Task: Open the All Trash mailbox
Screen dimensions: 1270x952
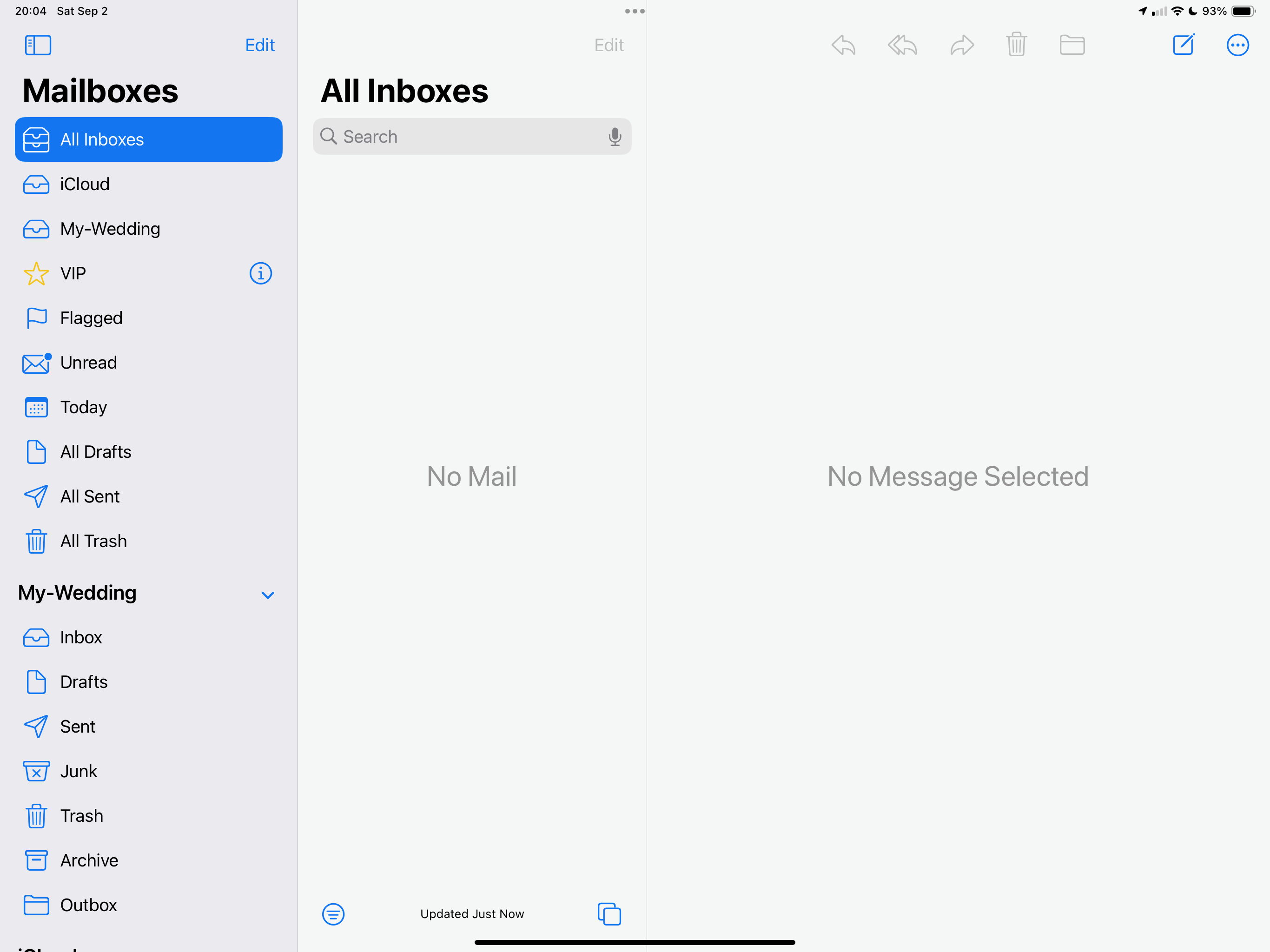Action: (x=149, y=541)
